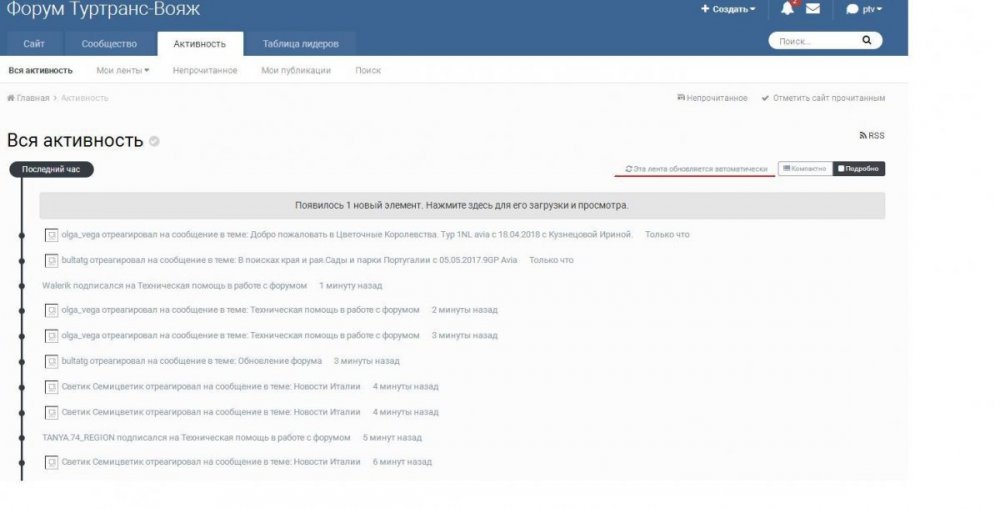Click reaction icon for Обновление форума row
Screen dimensions: 1000x509
tap(52, 362)
